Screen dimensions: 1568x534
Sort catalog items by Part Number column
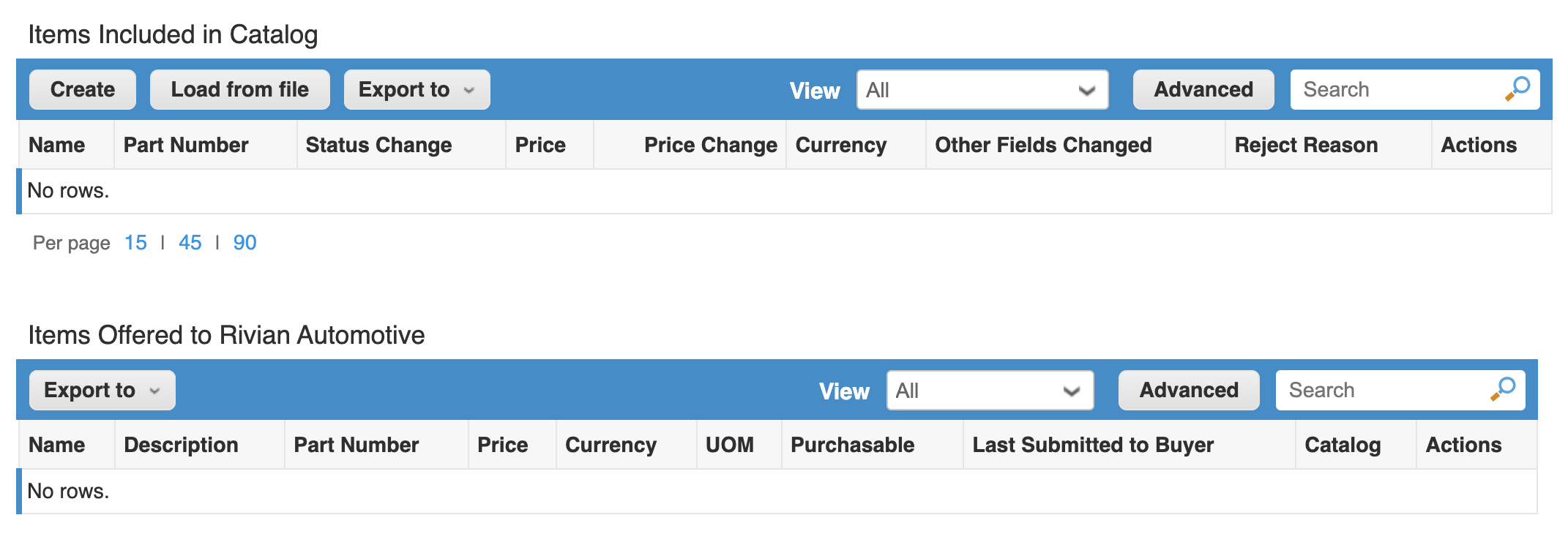[x=186, y=146]
